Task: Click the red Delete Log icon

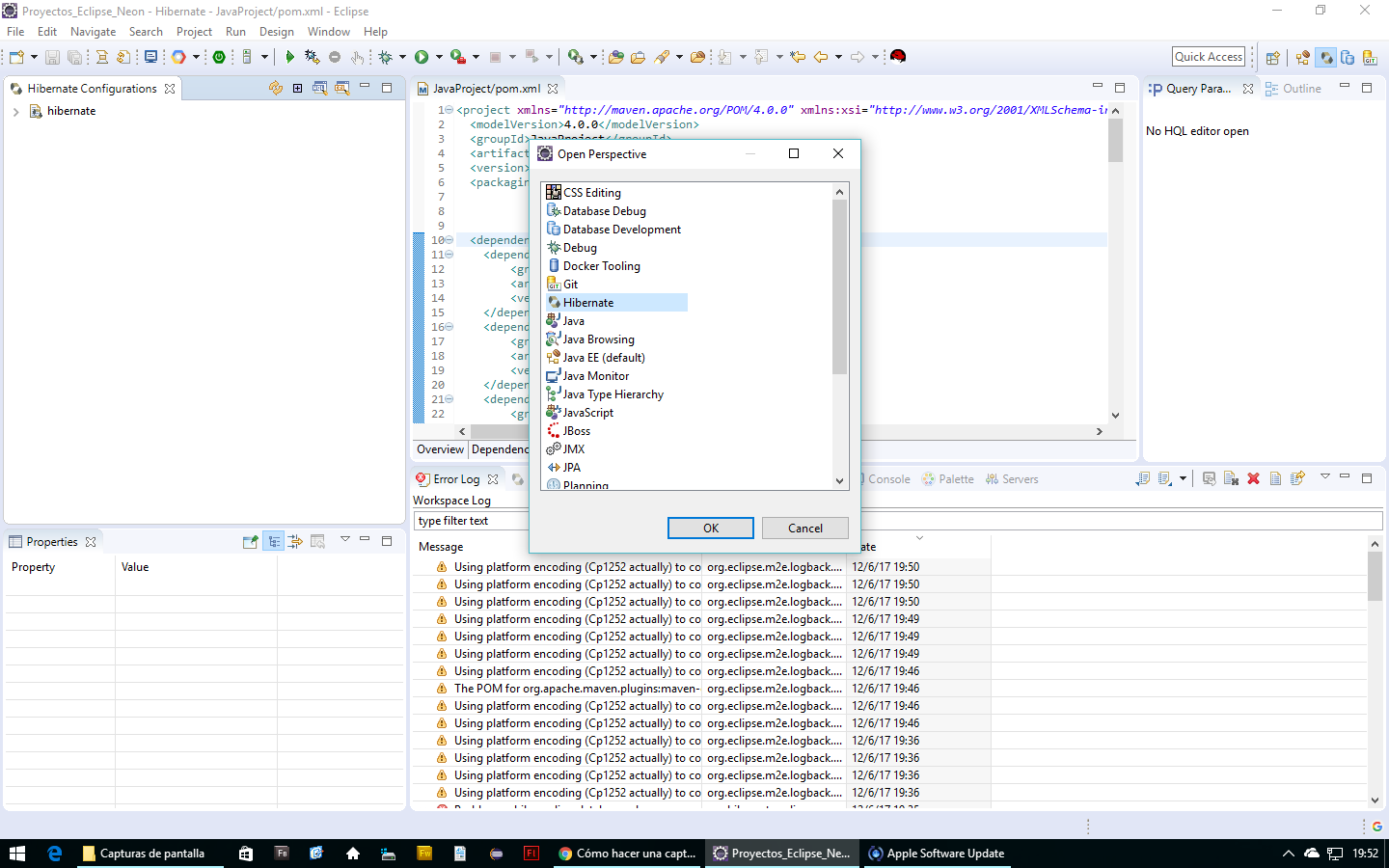Action: point(1253,478)
